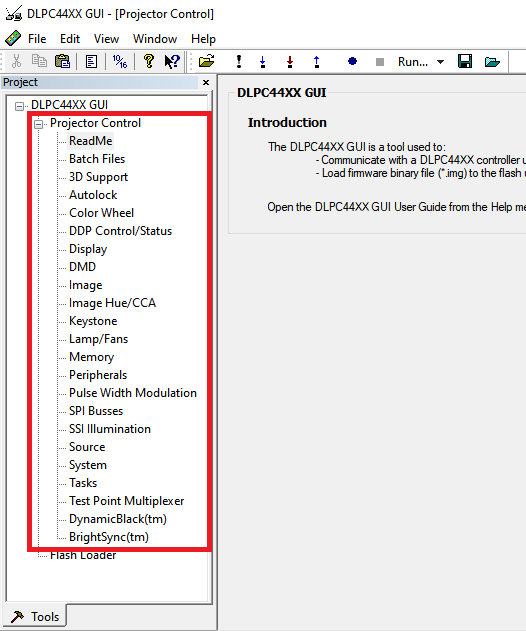Open the View menu
The image size is (526, 631).
(x=106, y=39)
